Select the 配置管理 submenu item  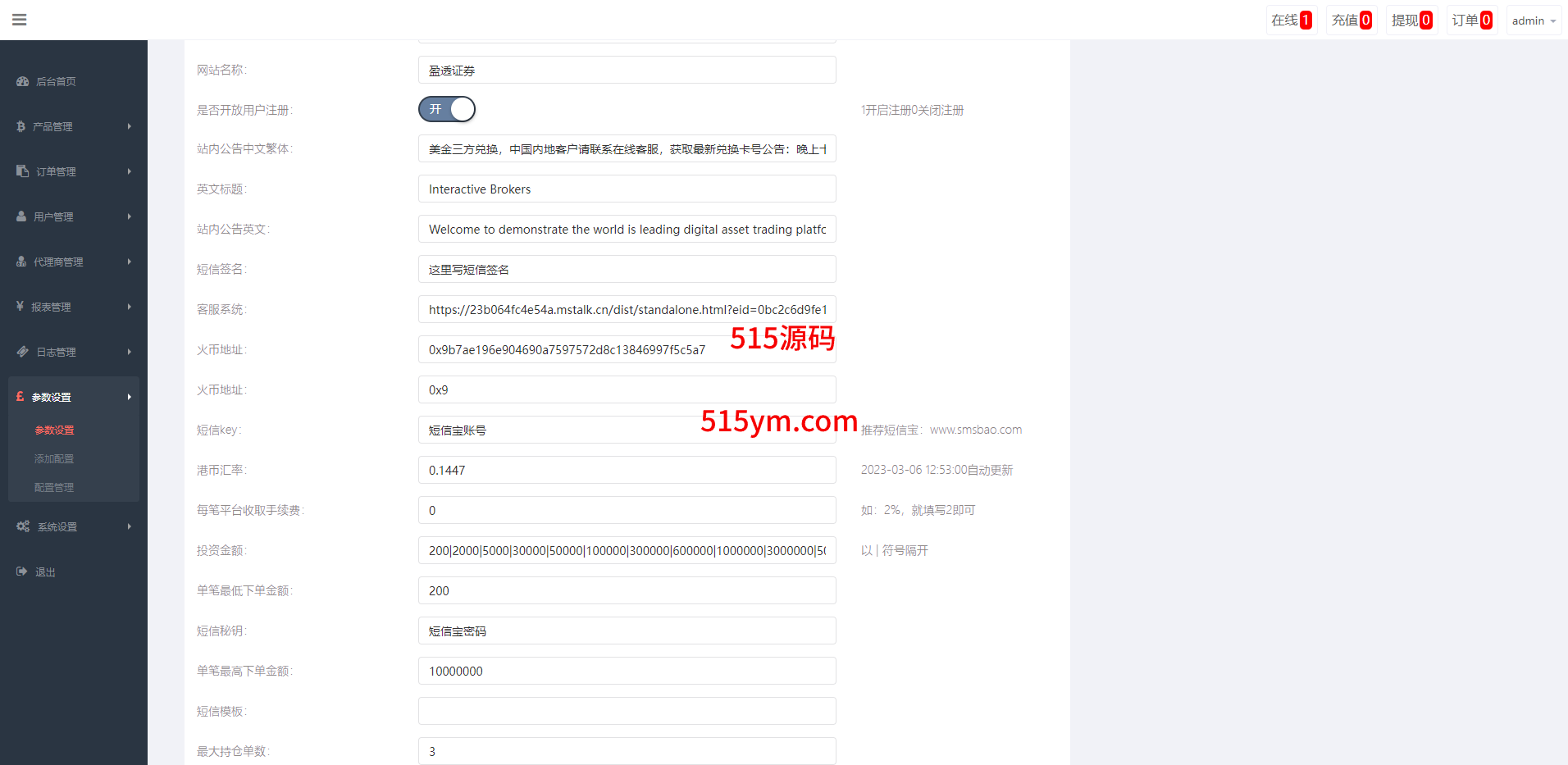pyautogui.click(x=54, y=488)
